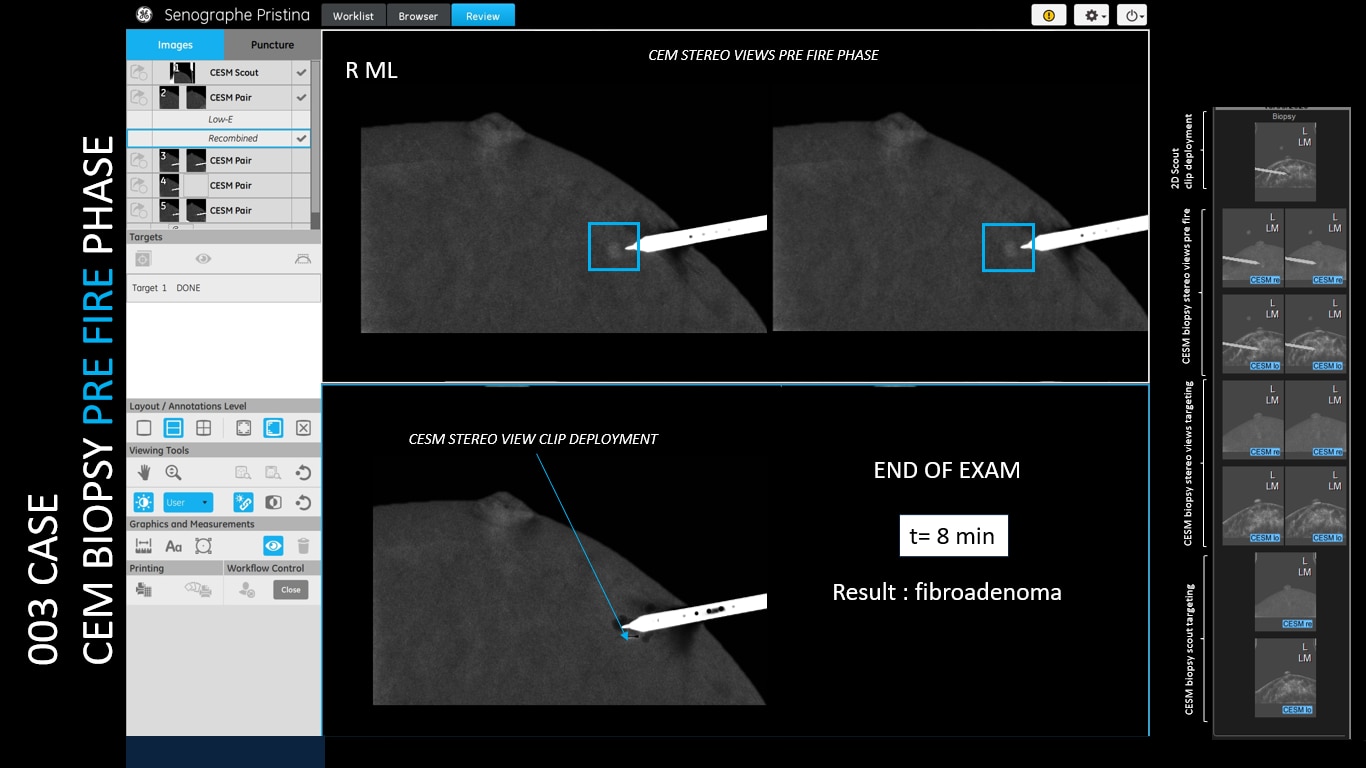Open the User preset dropdown
Screen dimensions: 1366x768
(x=188, y=502)
